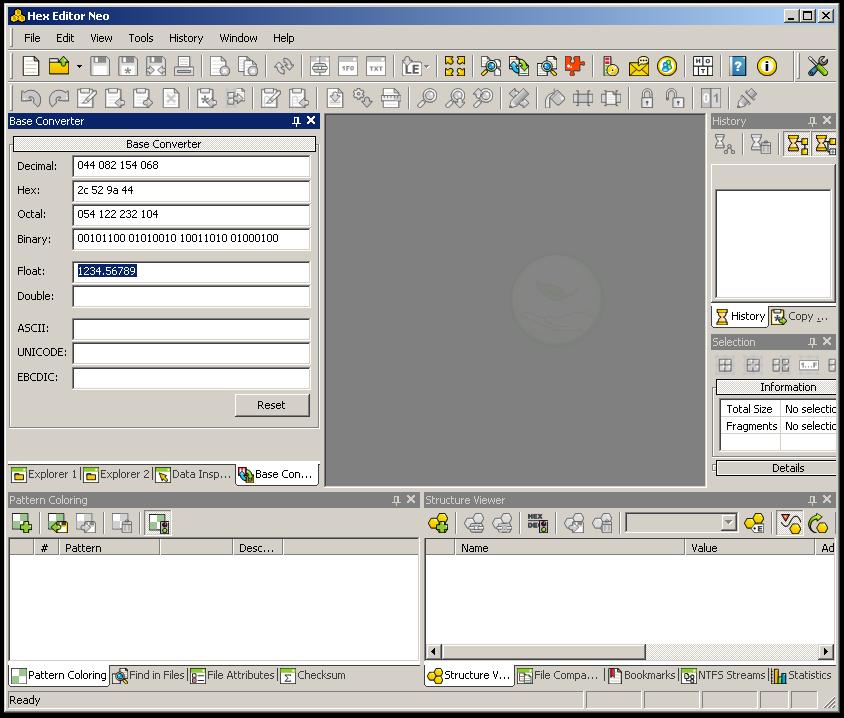Pin the Base Converter panel
Image resolution: width=844 pixels, height=718 pixels.
pyautogui.click(x=296, y=121)
